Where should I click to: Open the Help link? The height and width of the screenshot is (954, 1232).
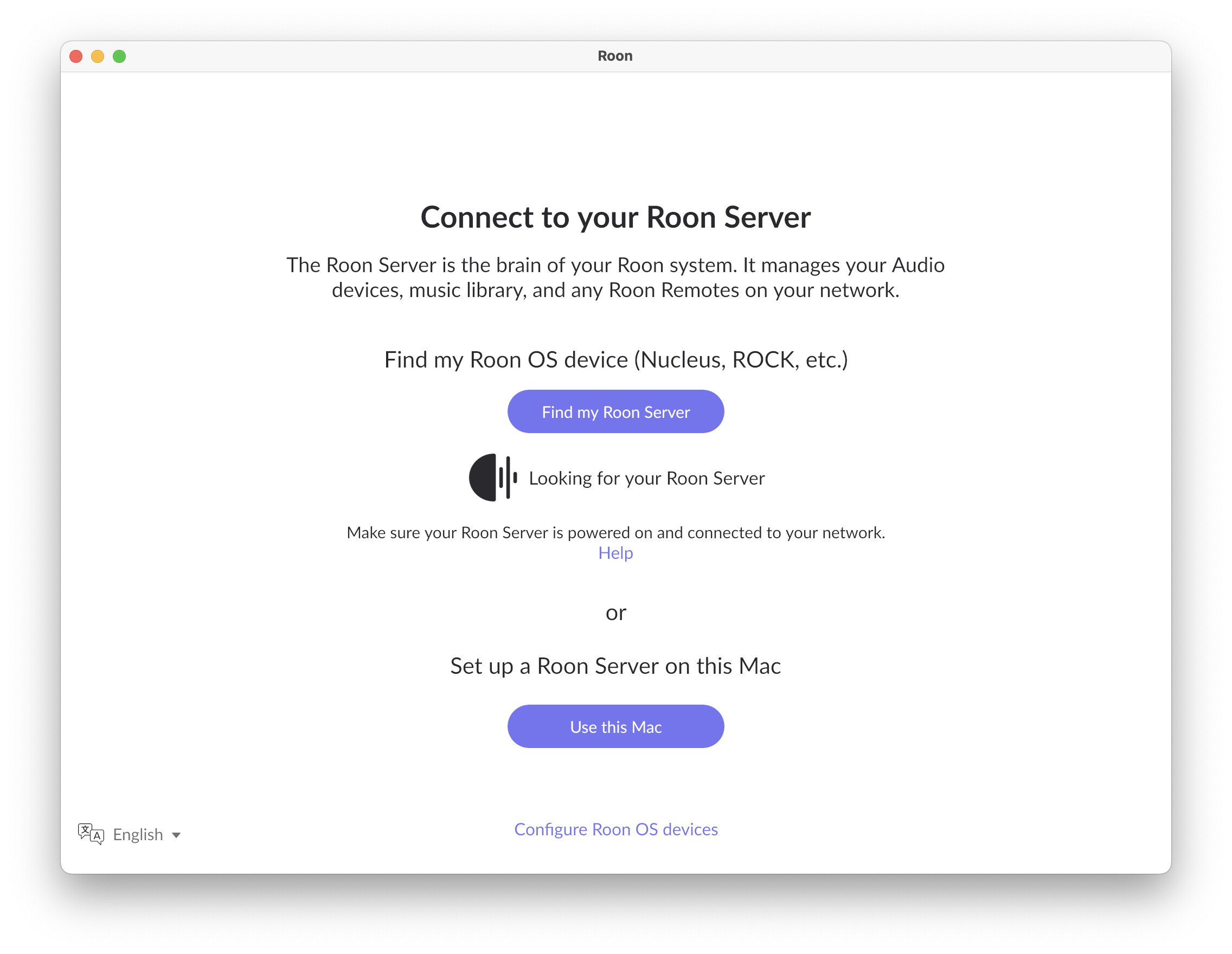tap(615, 553)
